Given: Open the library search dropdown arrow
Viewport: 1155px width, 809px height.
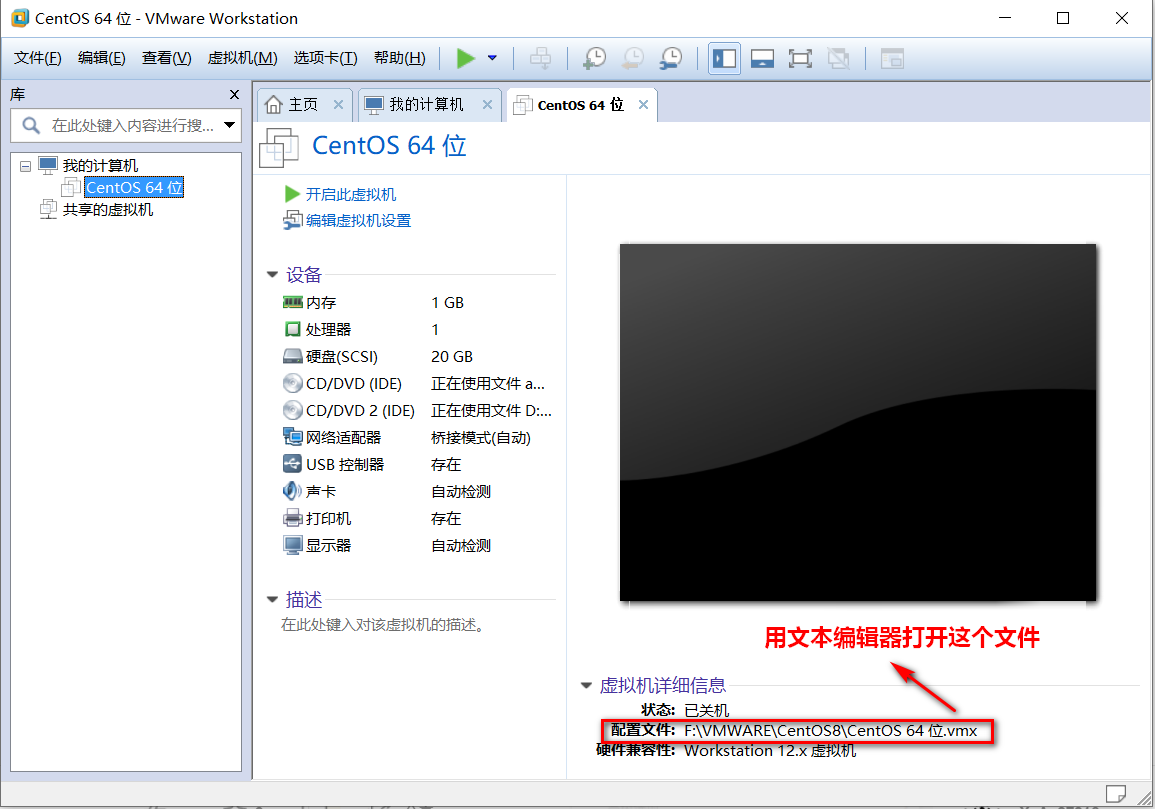Looking at the screenshot, I should [230, 125].
